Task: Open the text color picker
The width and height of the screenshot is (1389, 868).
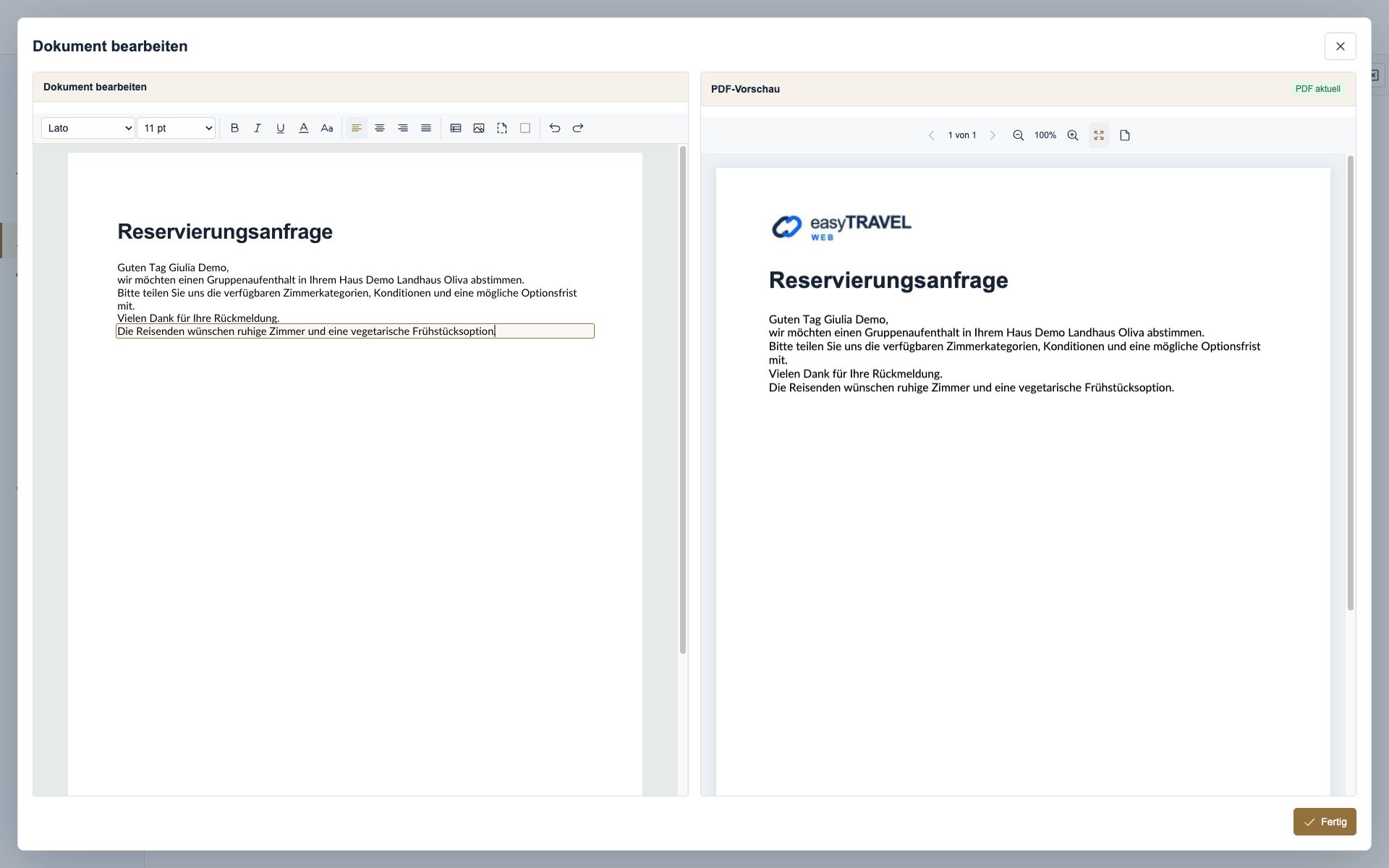Action: pyautogui.click(x=304, y=128)
